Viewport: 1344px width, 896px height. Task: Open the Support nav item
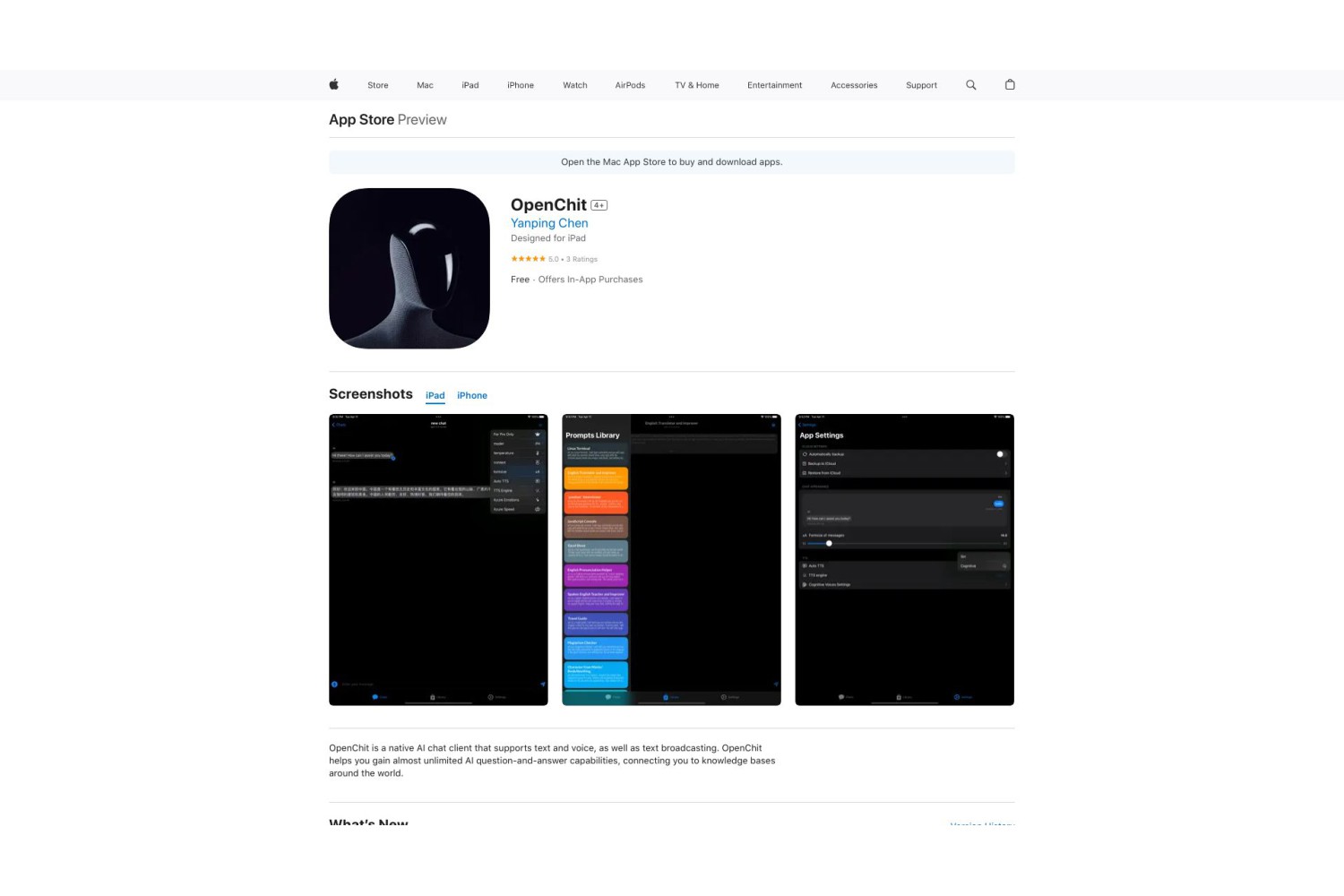(x=921, y=85)
